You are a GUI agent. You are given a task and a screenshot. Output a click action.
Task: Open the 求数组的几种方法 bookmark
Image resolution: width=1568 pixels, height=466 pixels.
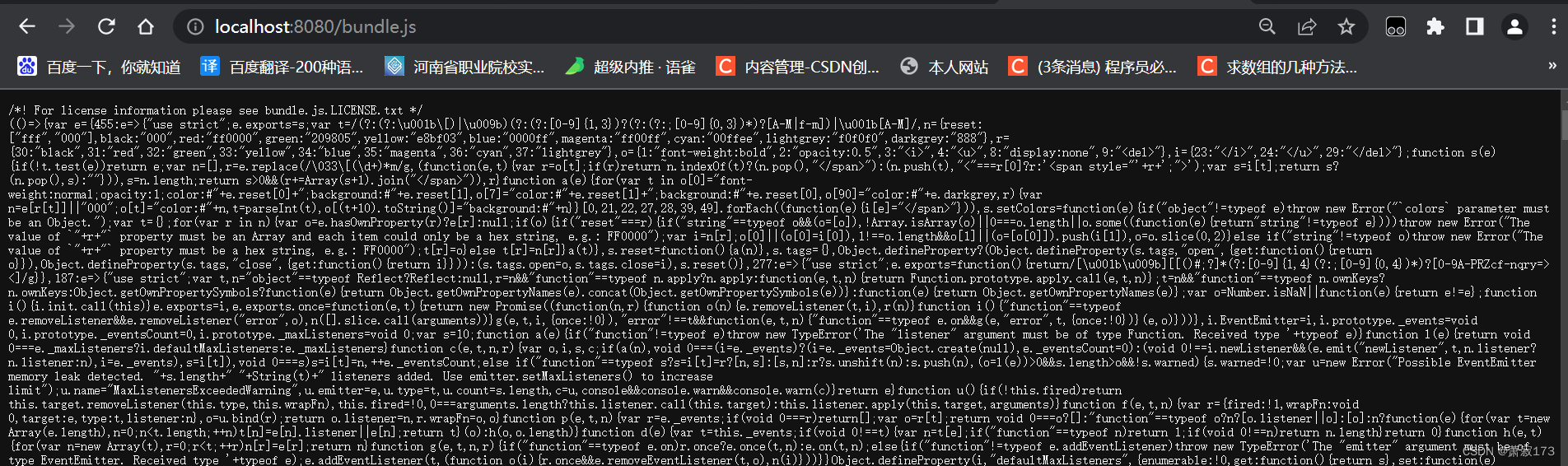point(1277,67)
